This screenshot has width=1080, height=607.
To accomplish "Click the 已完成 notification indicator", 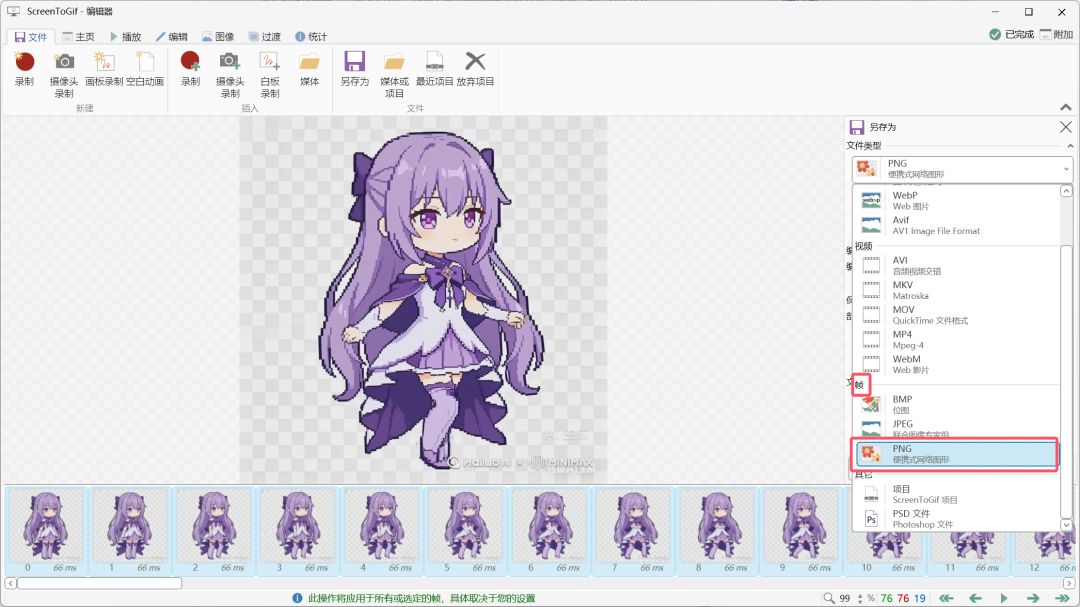I will pyautogui.click(x=1012, y=34).
